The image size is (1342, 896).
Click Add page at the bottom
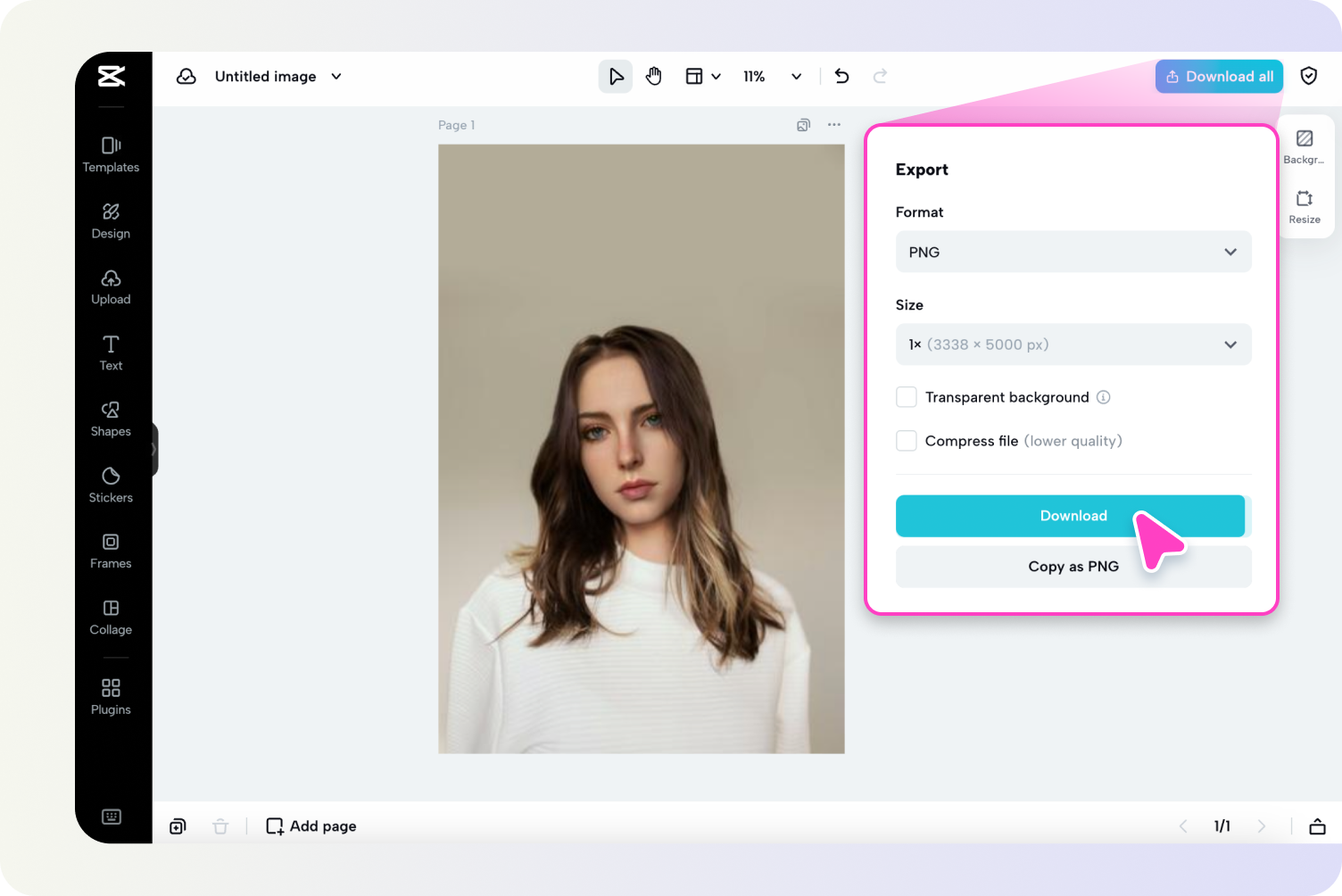[x=311, y=825]
